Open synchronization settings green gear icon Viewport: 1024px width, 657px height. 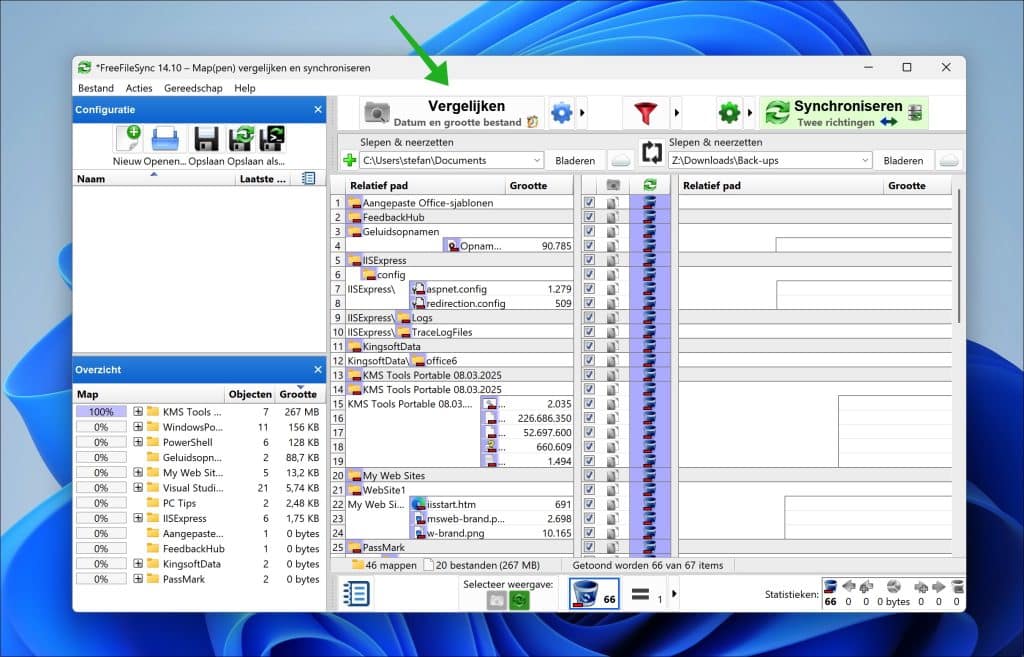point(729,113)
